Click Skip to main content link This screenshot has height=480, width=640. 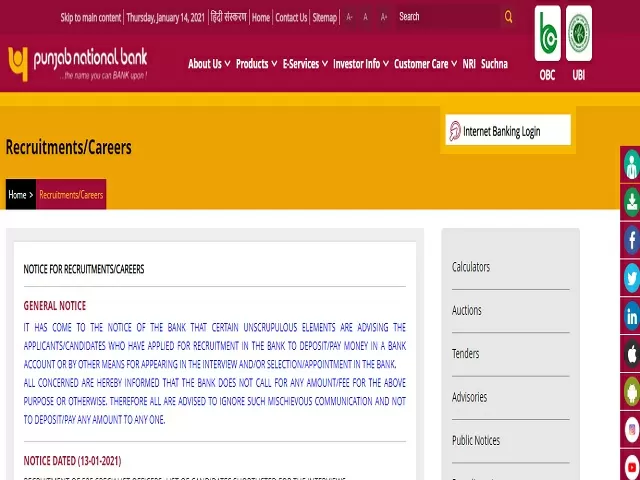91,18
